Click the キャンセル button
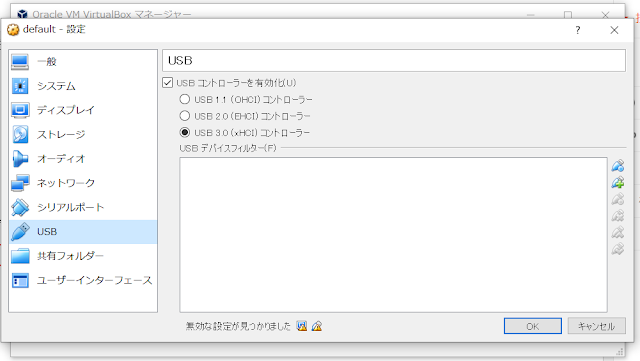Viewport: 640px width, 361px height. (596, 326)
